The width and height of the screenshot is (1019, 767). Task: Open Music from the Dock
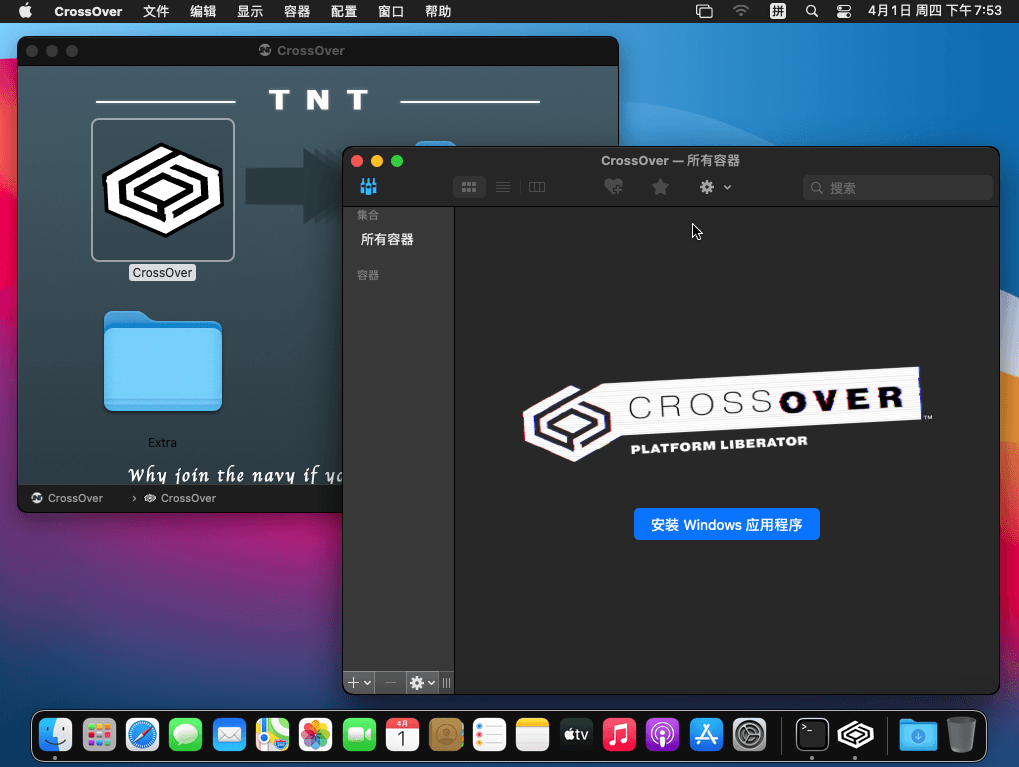[x=619, y=735]
